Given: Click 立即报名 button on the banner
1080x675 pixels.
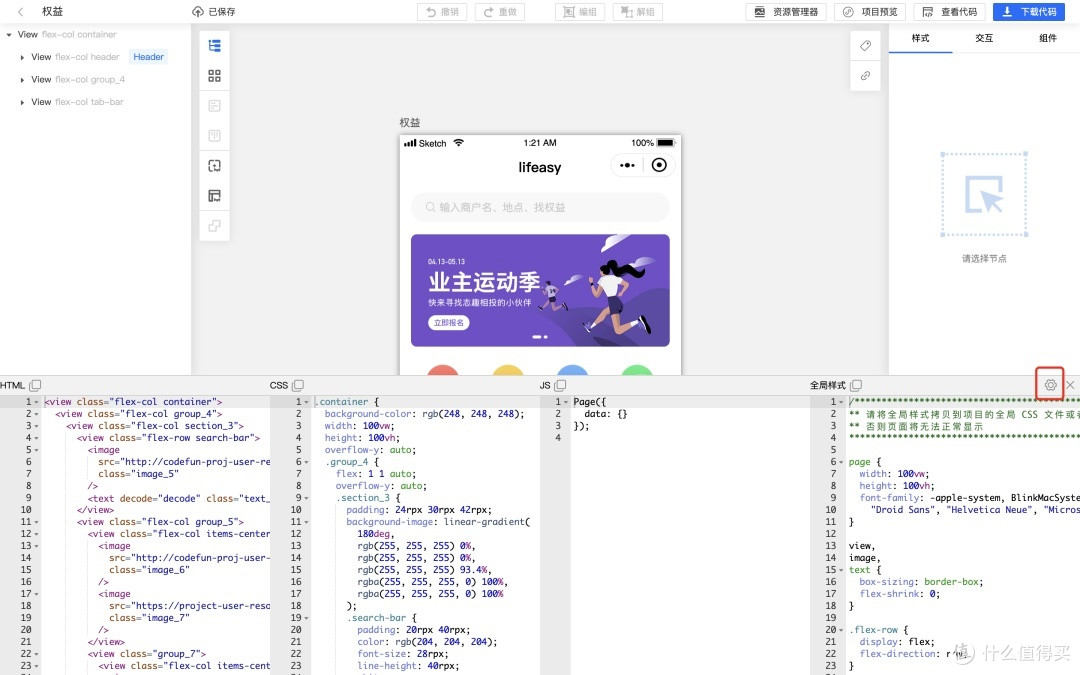Looking at the screenshot, I should coord(448,322).
